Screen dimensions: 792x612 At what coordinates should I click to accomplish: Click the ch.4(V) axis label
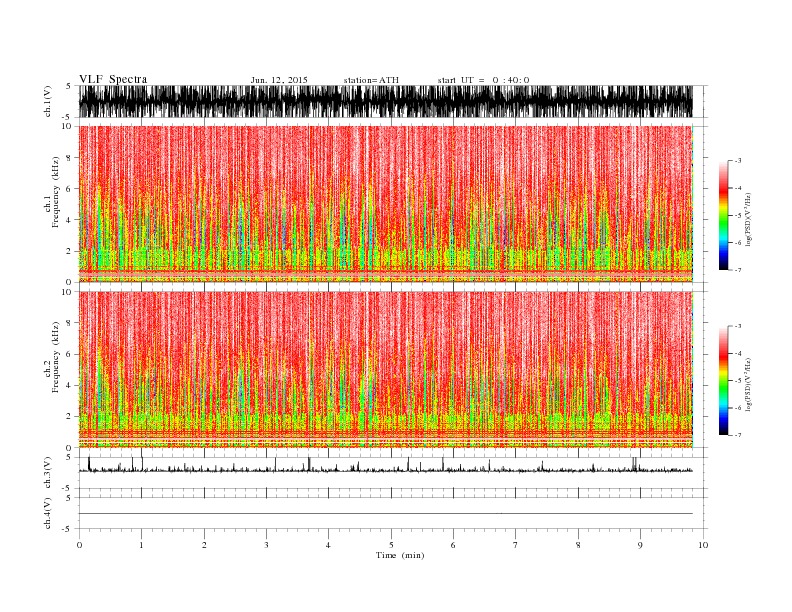click(x=48, y=513)
